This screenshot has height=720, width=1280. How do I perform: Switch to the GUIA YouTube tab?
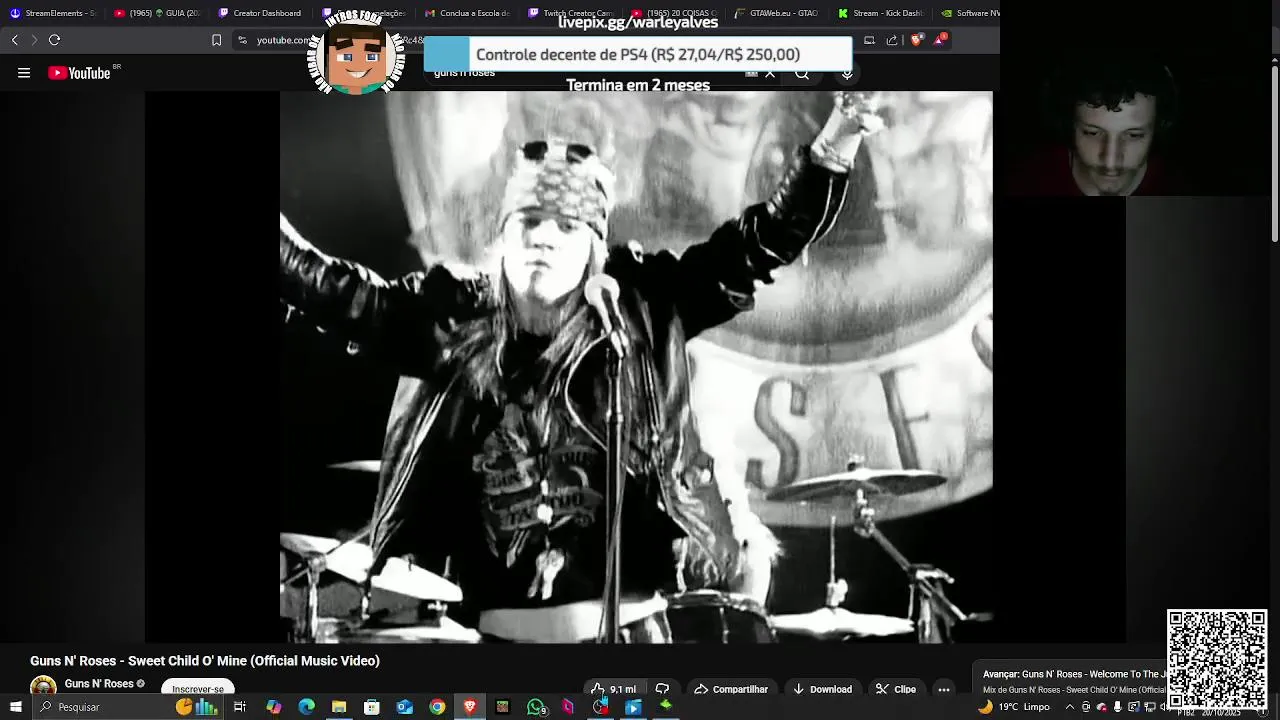[x=157, y=13]
